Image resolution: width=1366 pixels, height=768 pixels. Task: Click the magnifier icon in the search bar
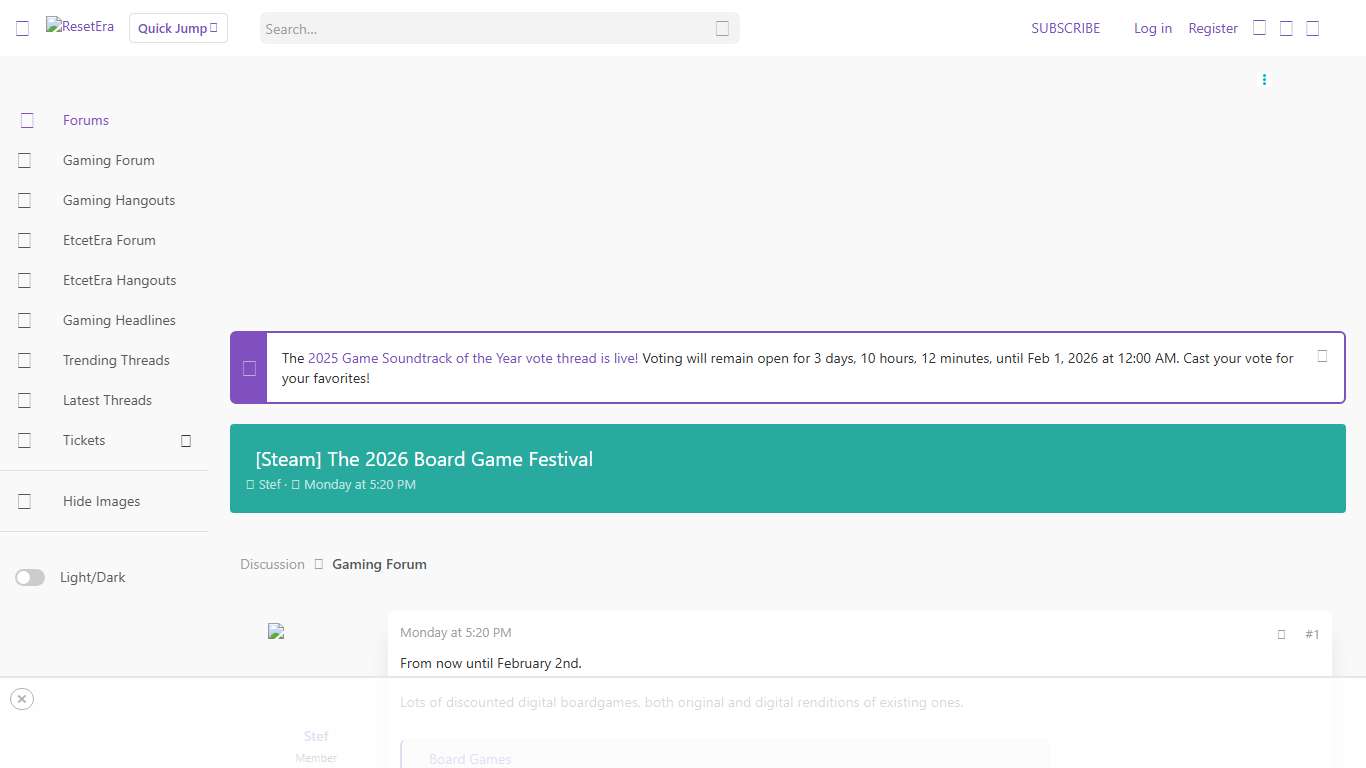[722, 29]
